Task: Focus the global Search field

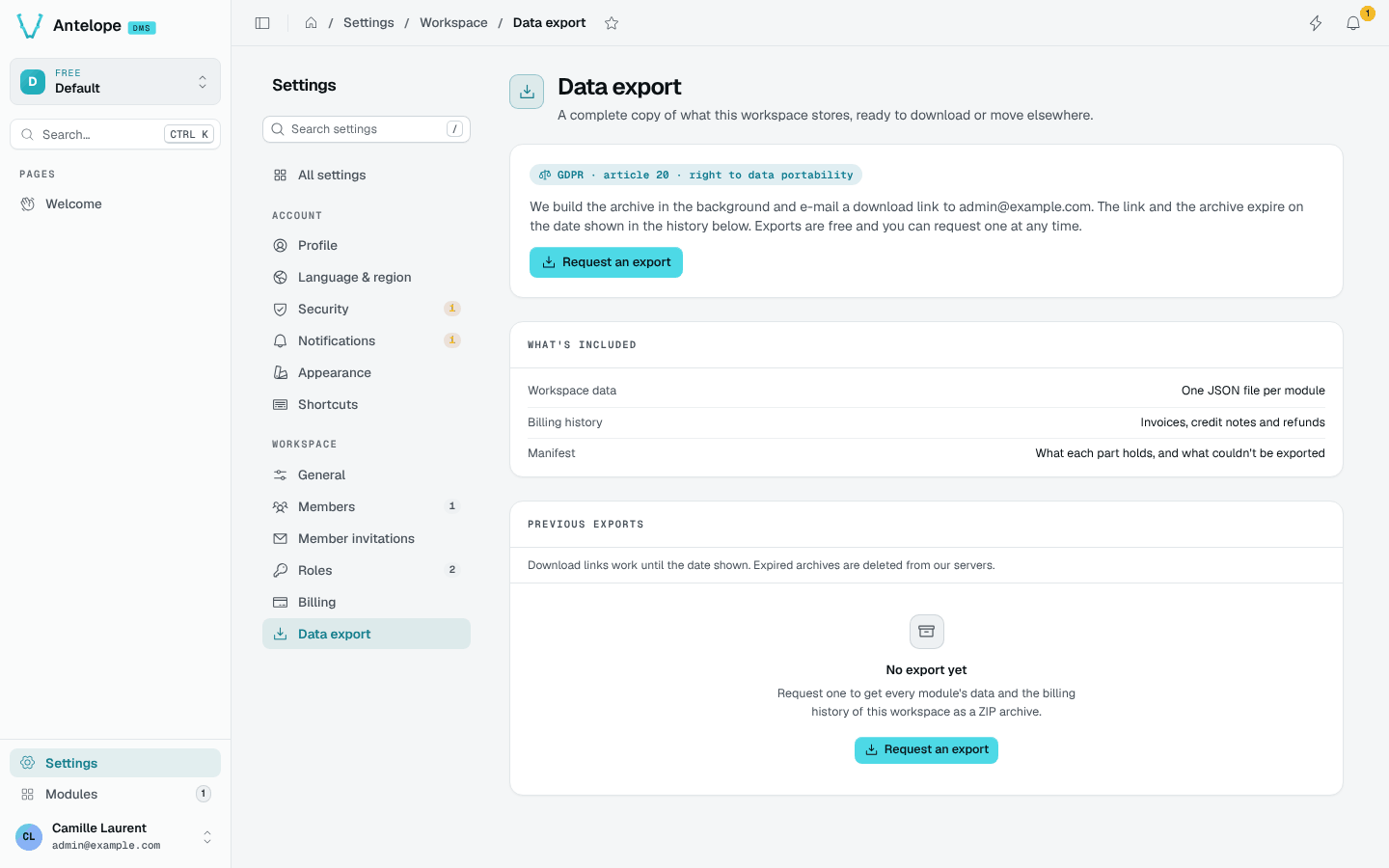Action: click(115, 134)
